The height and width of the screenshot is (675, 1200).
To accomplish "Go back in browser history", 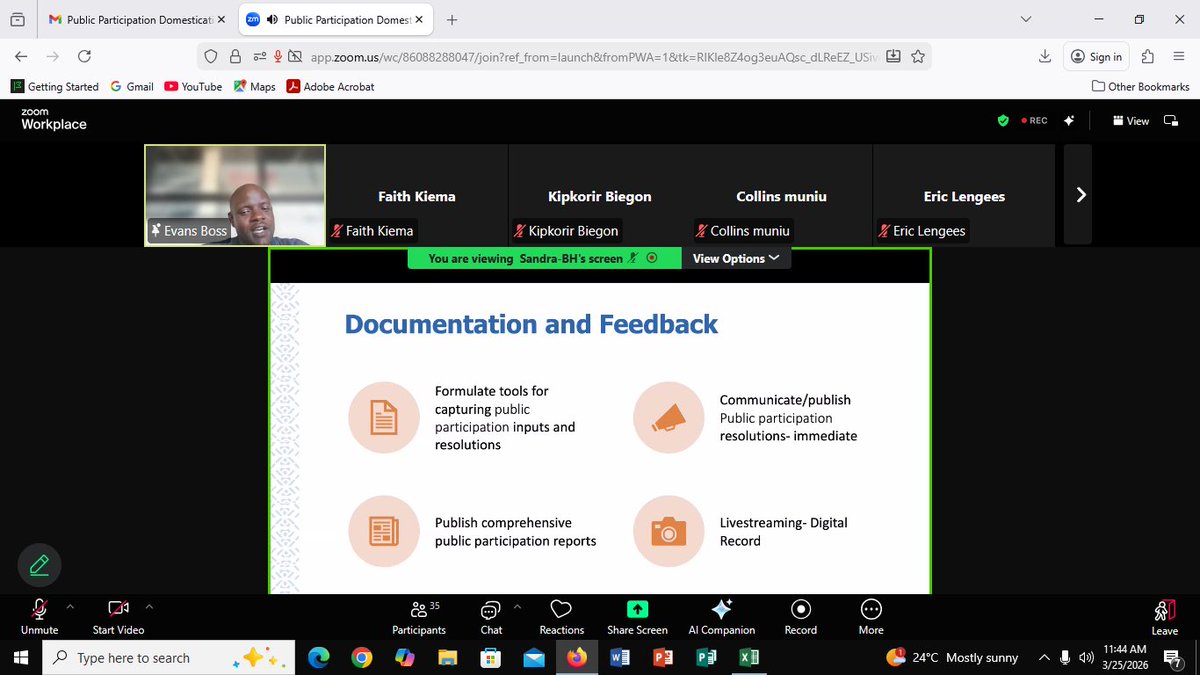I will (x=22, y=57).
